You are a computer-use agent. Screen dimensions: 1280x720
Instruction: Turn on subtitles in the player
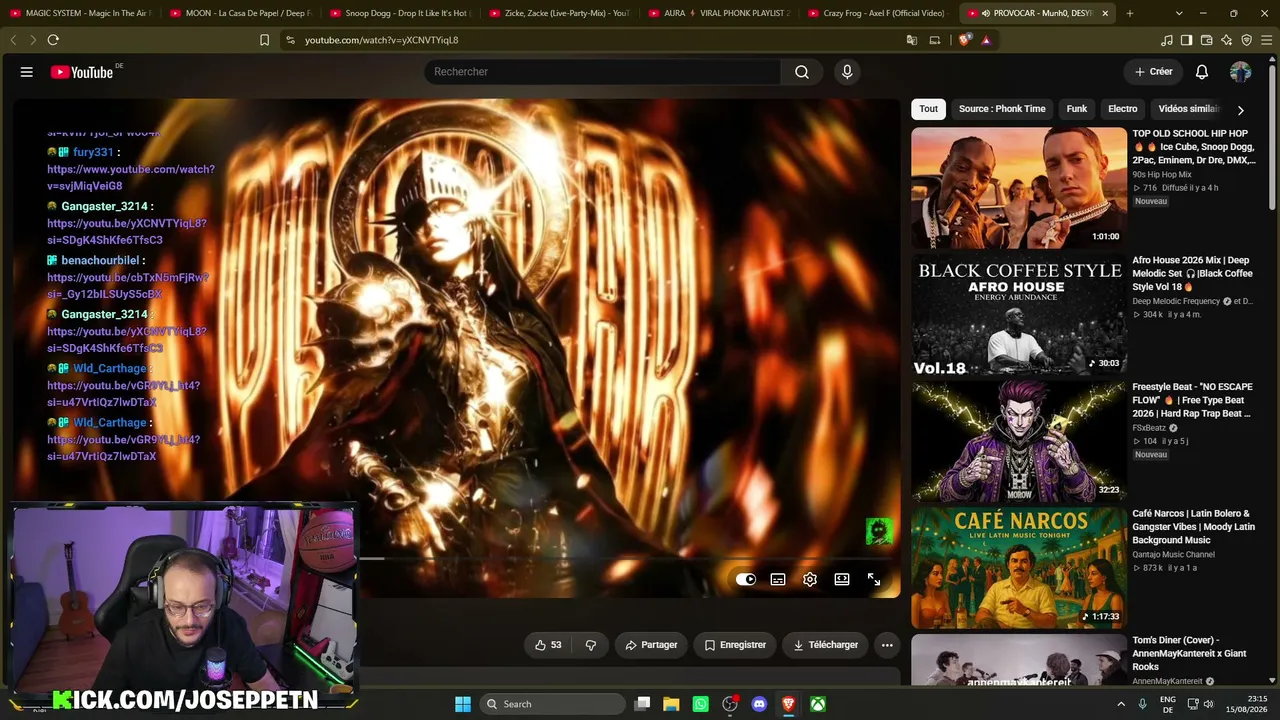point(778,580)
